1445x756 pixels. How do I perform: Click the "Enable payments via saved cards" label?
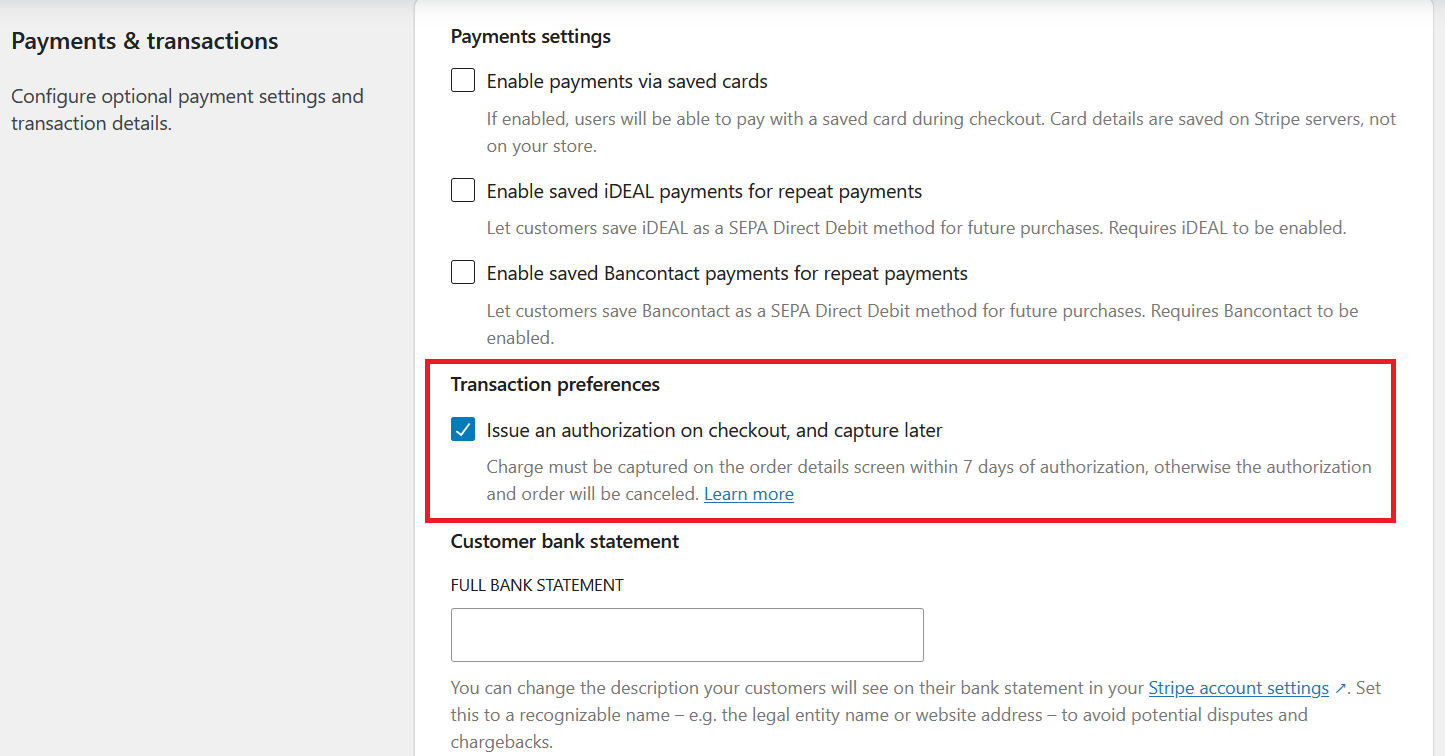click(x=627, y=81)
